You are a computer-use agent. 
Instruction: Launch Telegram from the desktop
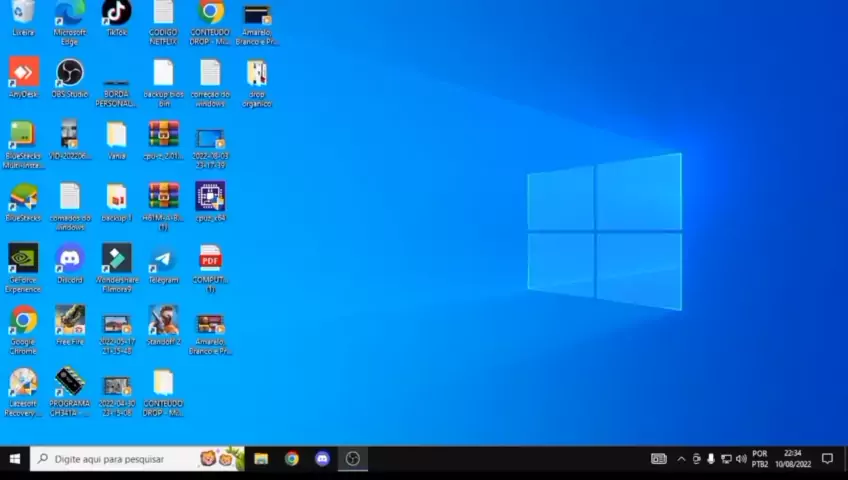tap(163, 263)
